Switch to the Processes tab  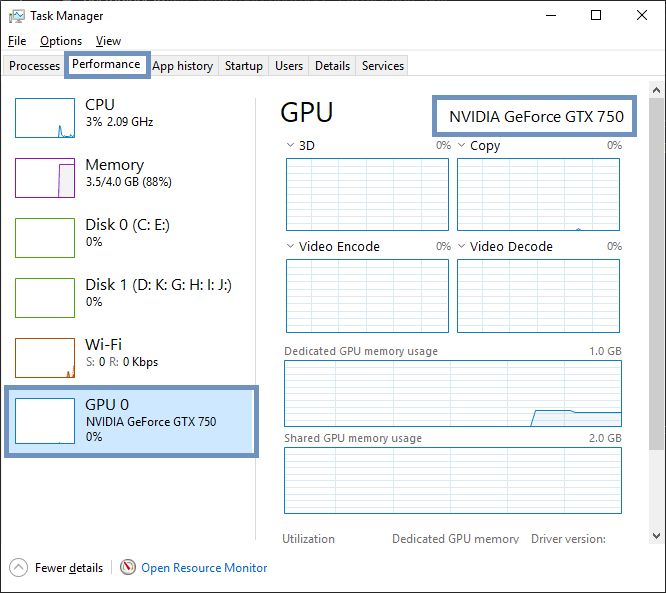34,66
